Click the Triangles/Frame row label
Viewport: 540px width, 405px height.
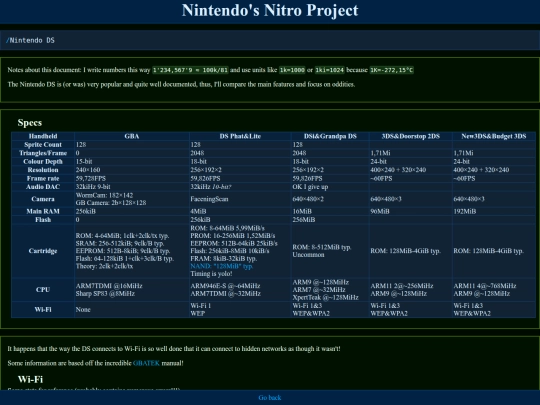pyautogui.click(x=43, y=153)
